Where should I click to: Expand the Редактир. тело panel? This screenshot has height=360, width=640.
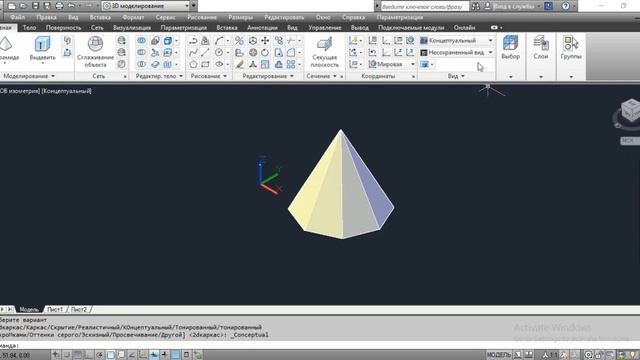pos(159,76)
